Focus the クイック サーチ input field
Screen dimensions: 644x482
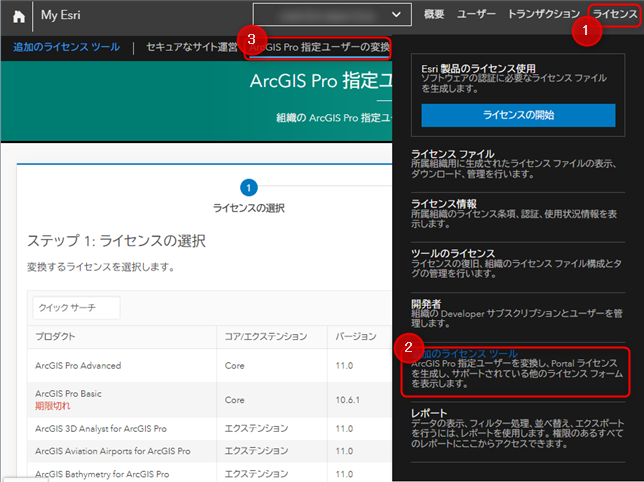click(76, 308)
